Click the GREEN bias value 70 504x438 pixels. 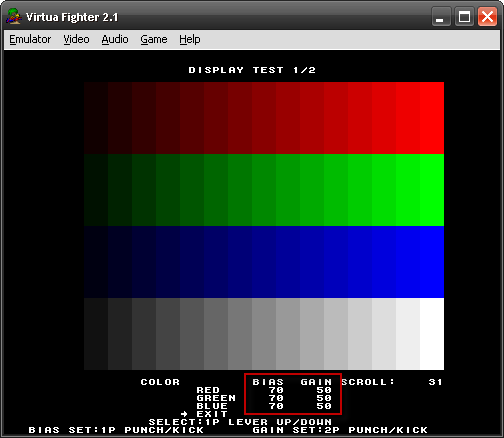coord(276,398)
